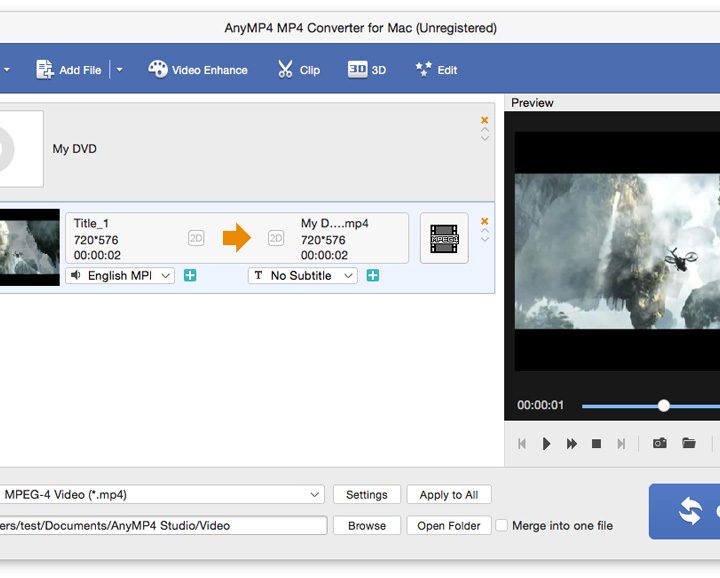The width and height of the screenshot is (720, 578).
Task: Play the preview video
Action: click(x=546, y=443)
